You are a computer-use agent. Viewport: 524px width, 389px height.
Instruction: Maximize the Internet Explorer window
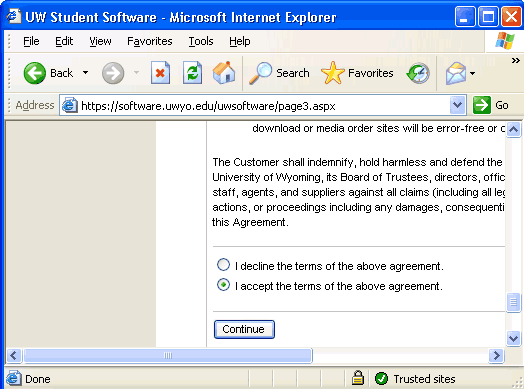488,16
